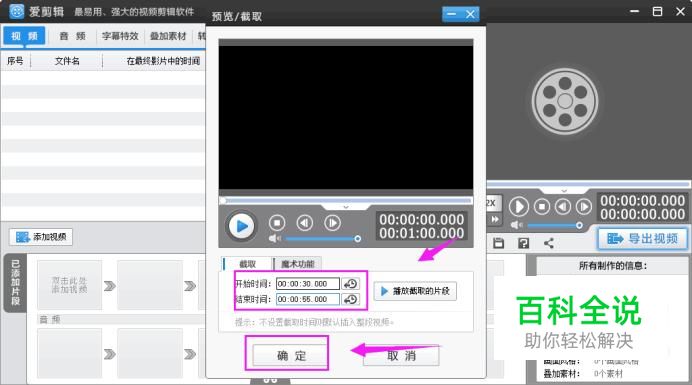Step forward one frame in preview dialog
Screen dimensions: 692x385
coord(332,223)
